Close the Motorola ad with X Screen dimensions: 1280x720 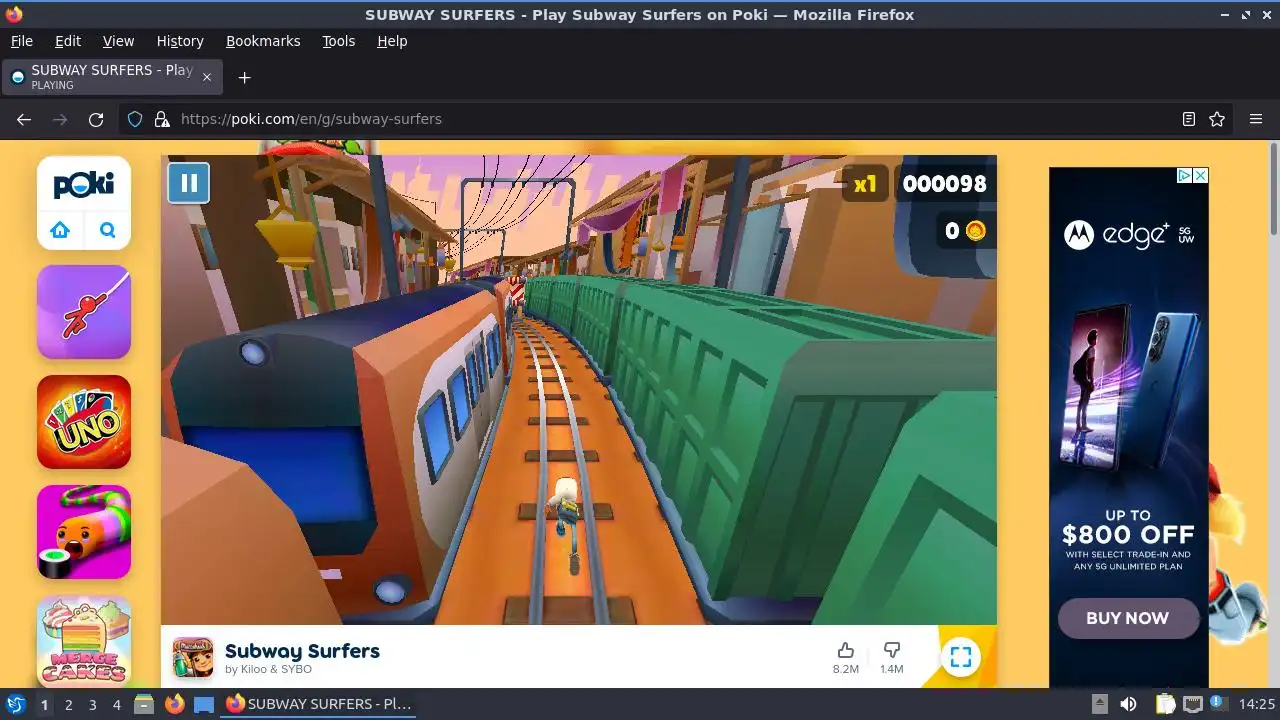1200,175
